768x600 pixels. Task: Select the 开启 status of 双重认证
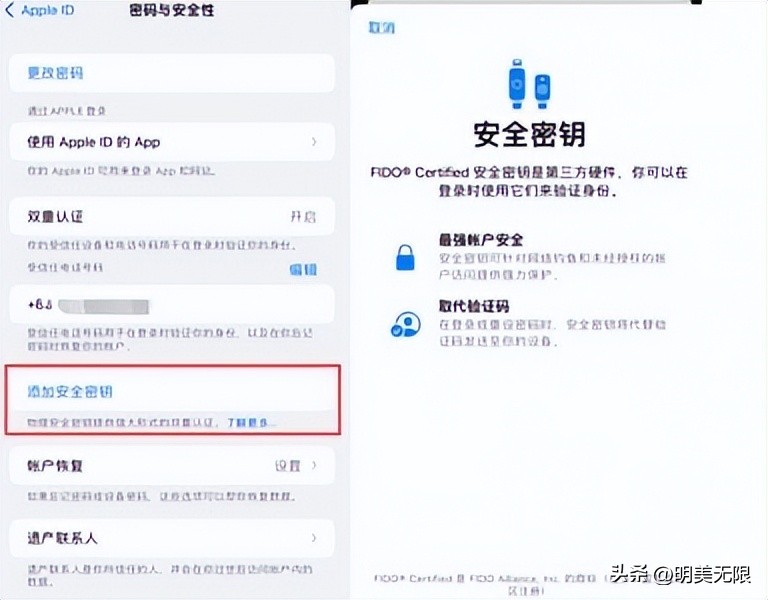303,216
